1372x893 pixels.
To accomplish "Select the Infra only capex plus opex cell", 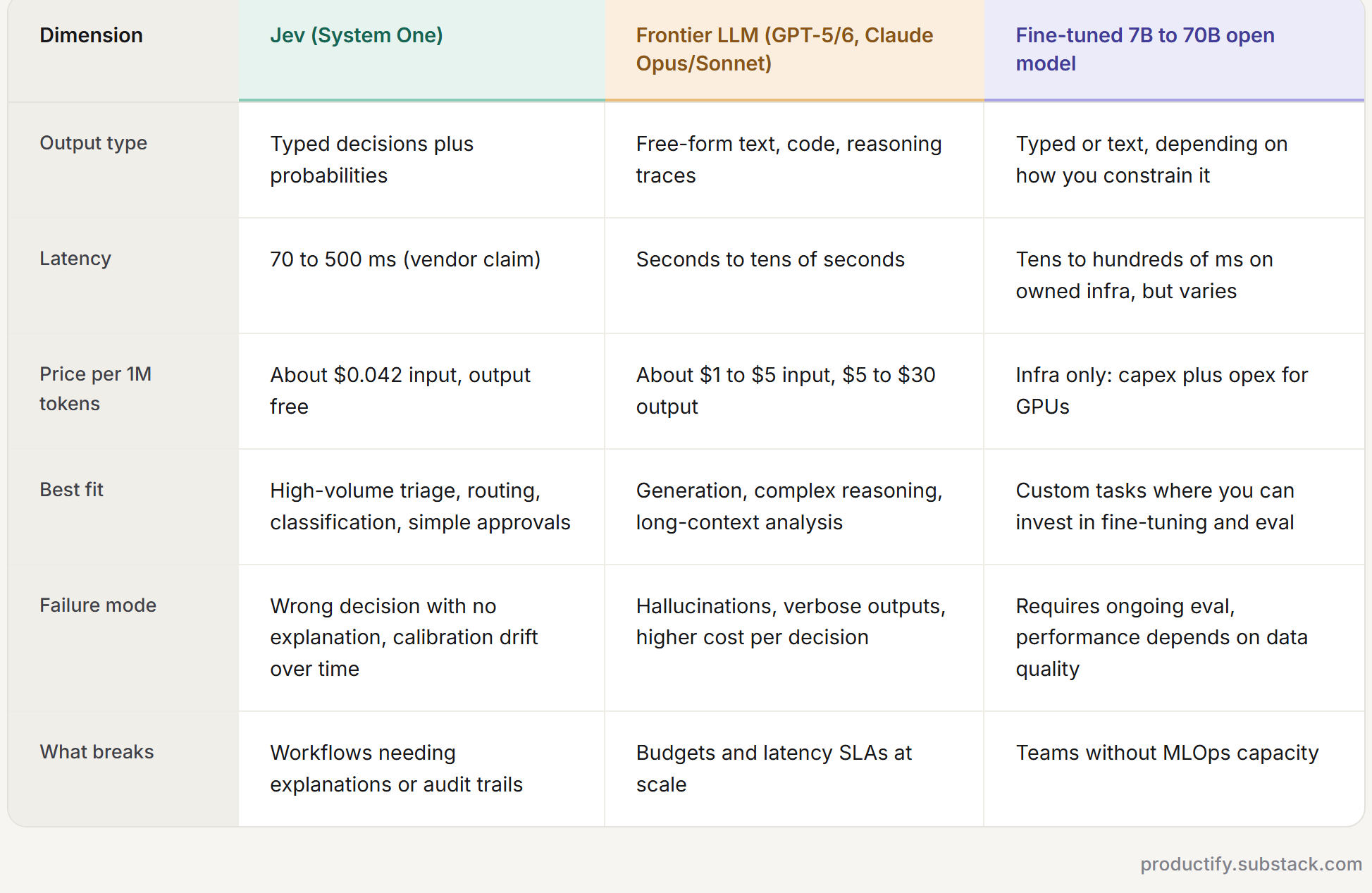I will [1161, 390].
